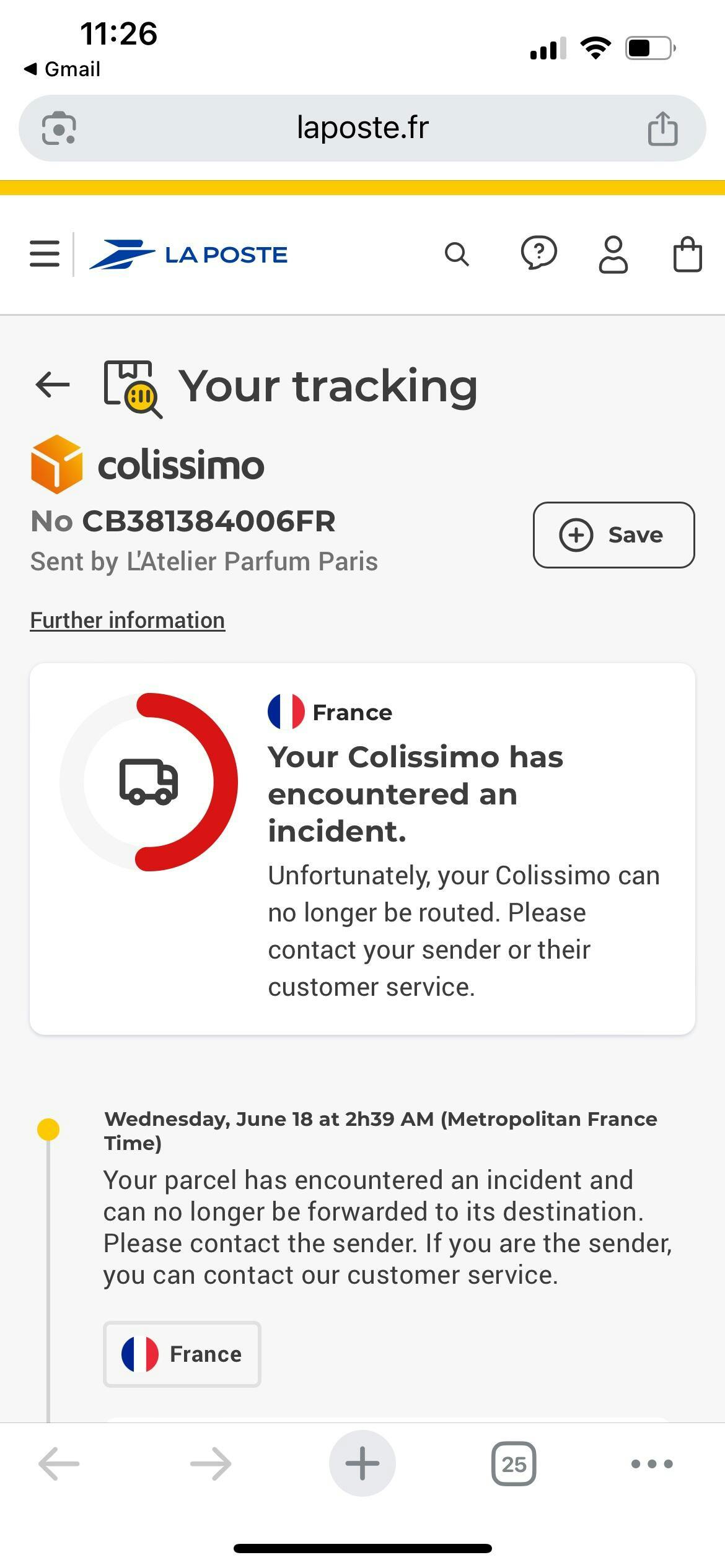Tap the laposte.fr address field
Image resolution: width=725 pixels, height=1568 pixels.
[x=362, y=128]
